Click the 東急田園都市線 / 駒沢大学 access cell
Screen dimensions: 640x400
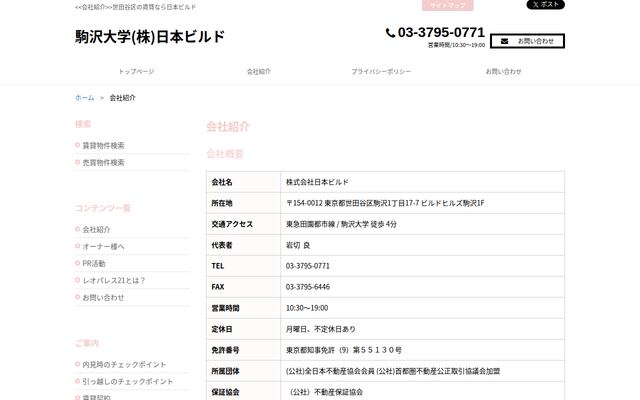click(x=422, y=224)
